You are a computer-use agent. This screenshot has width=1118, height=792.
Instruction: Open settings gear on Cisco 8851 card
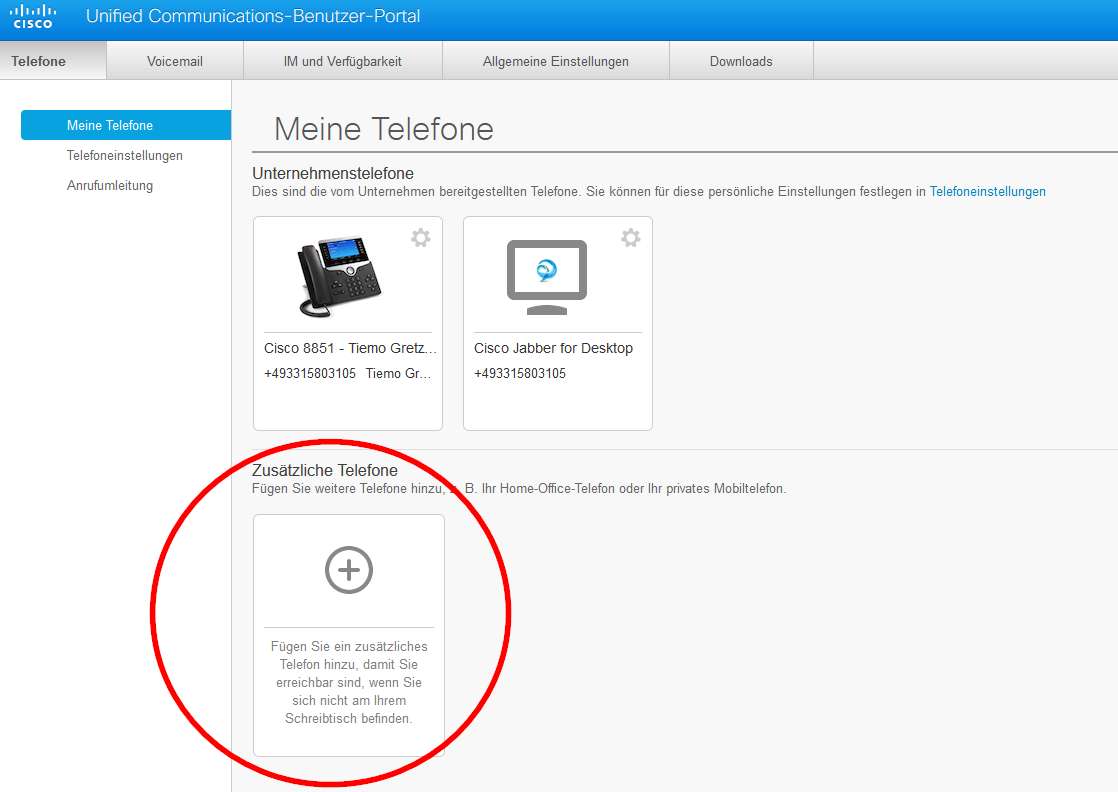click(x=421, y=237)
